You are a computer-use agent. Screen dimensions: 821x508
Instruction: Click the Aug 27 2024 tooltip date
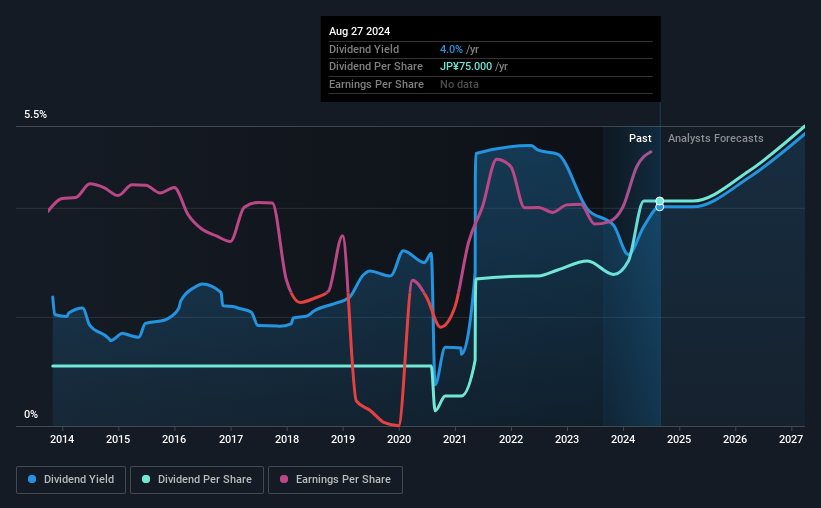coord(359,31)
